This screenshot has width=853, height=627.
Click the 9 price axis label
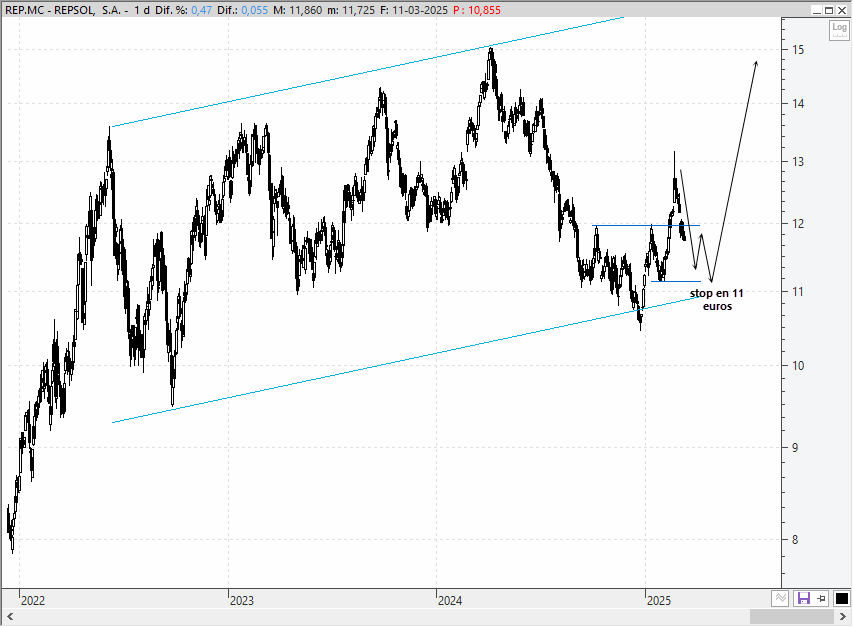tap(795, 448)
